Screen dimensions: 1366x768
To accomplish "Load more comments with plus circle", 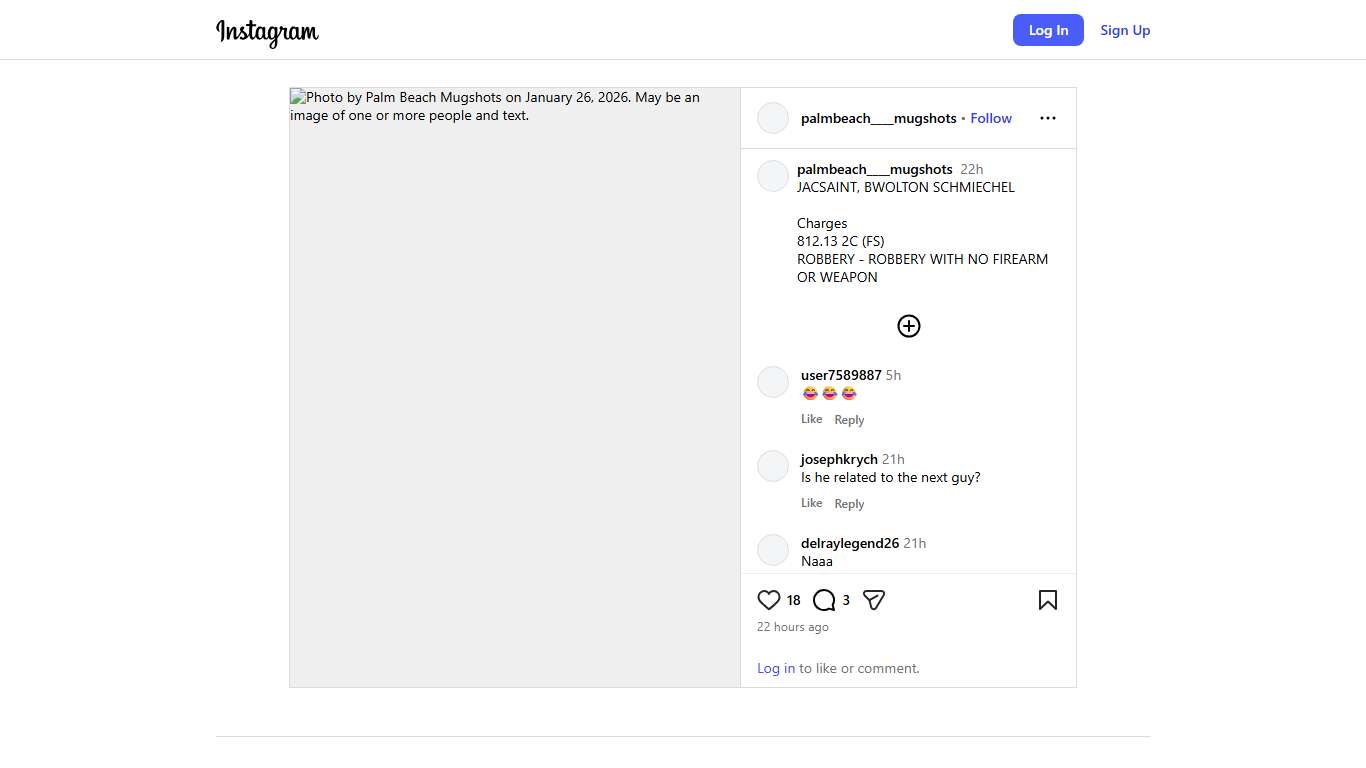I will pyautogui.click(x=908, y=326).
